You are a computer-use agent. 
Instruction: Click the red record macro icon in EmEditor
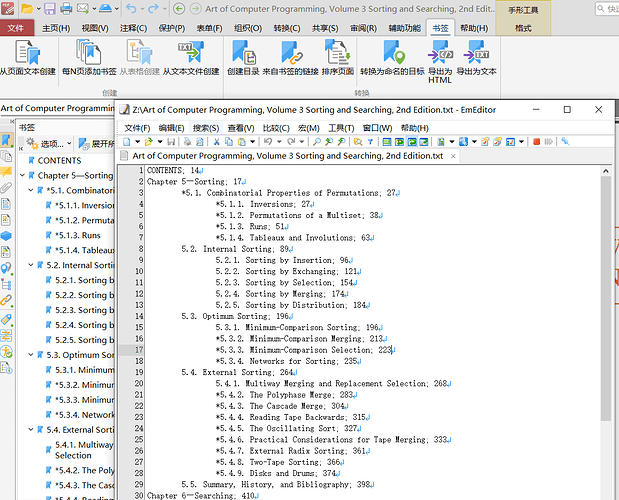click(x=536, y=142)
